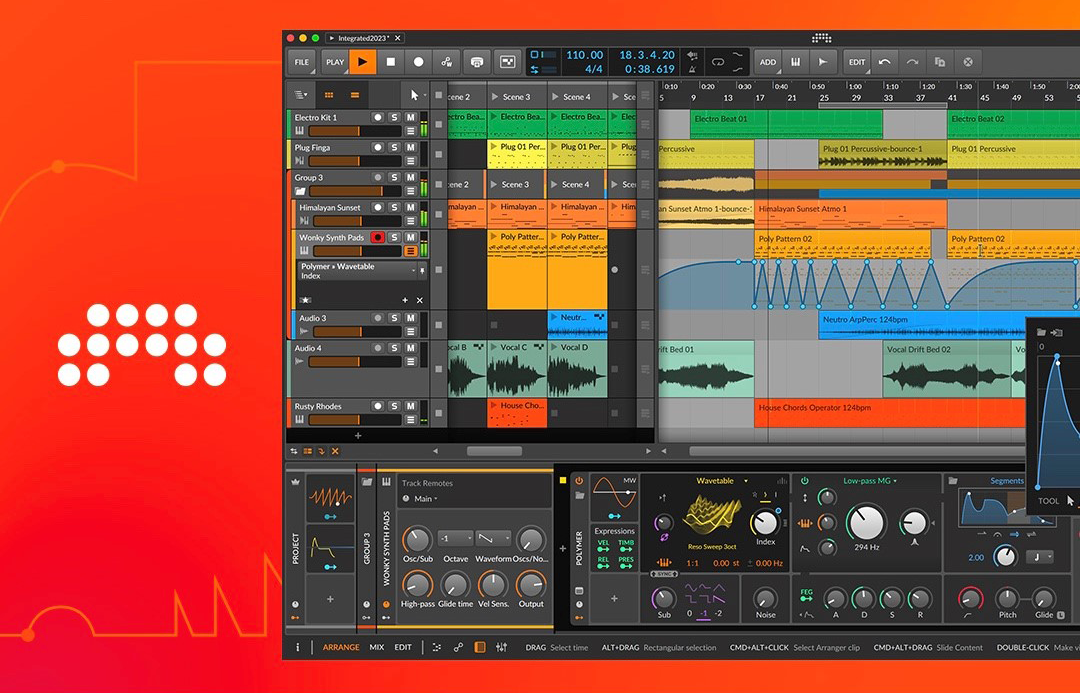Open the FILE menu

click(301, 62)
